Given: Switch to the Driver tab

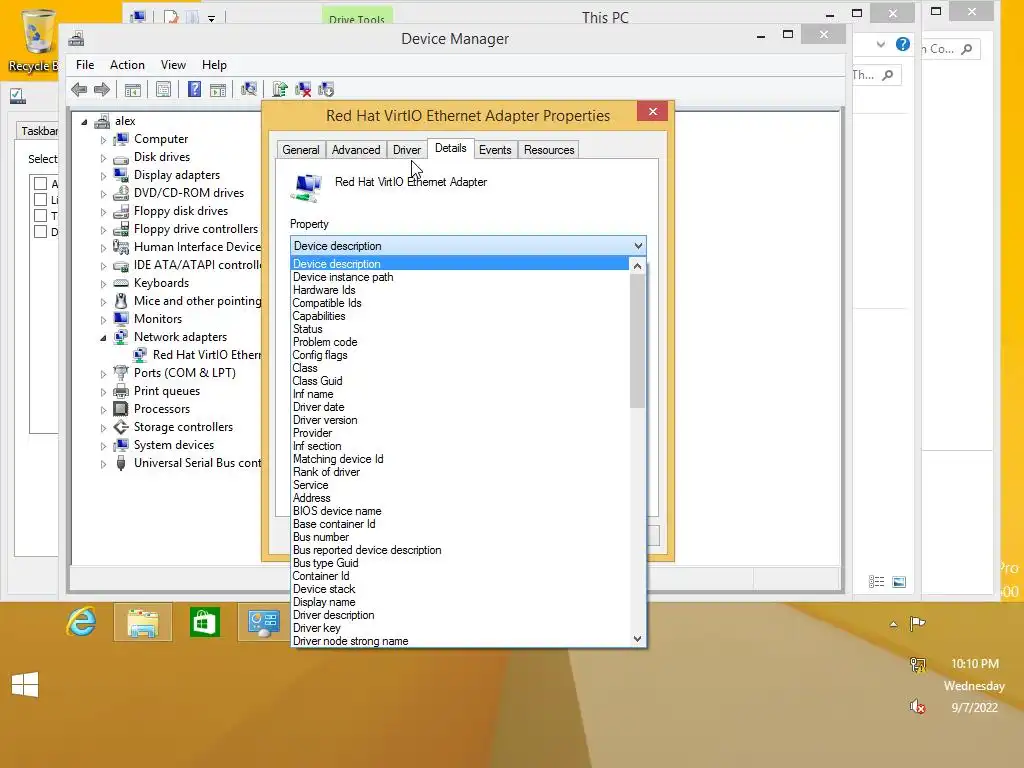Looking at the screenshot, I should tap(407, 150).
